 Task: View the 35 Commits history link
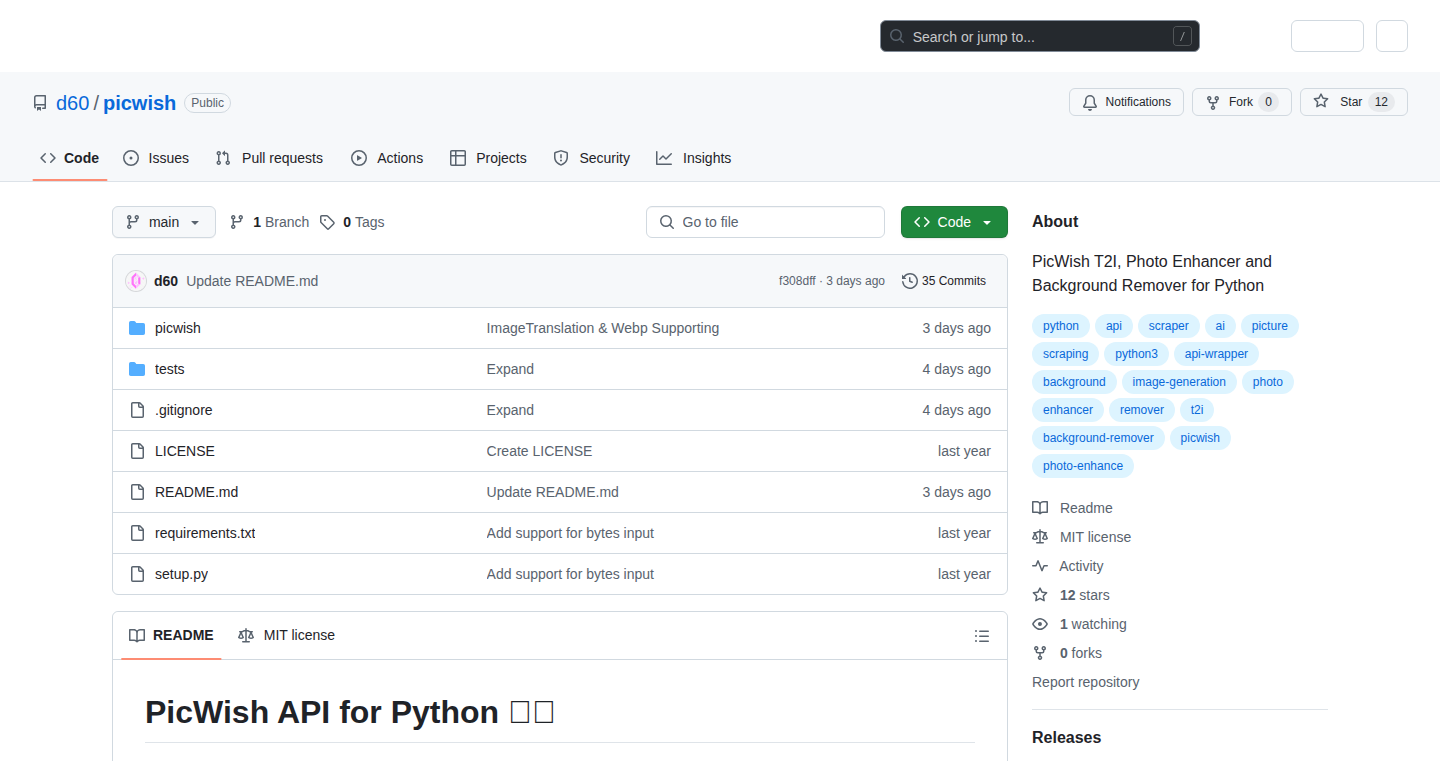[944, 281]
